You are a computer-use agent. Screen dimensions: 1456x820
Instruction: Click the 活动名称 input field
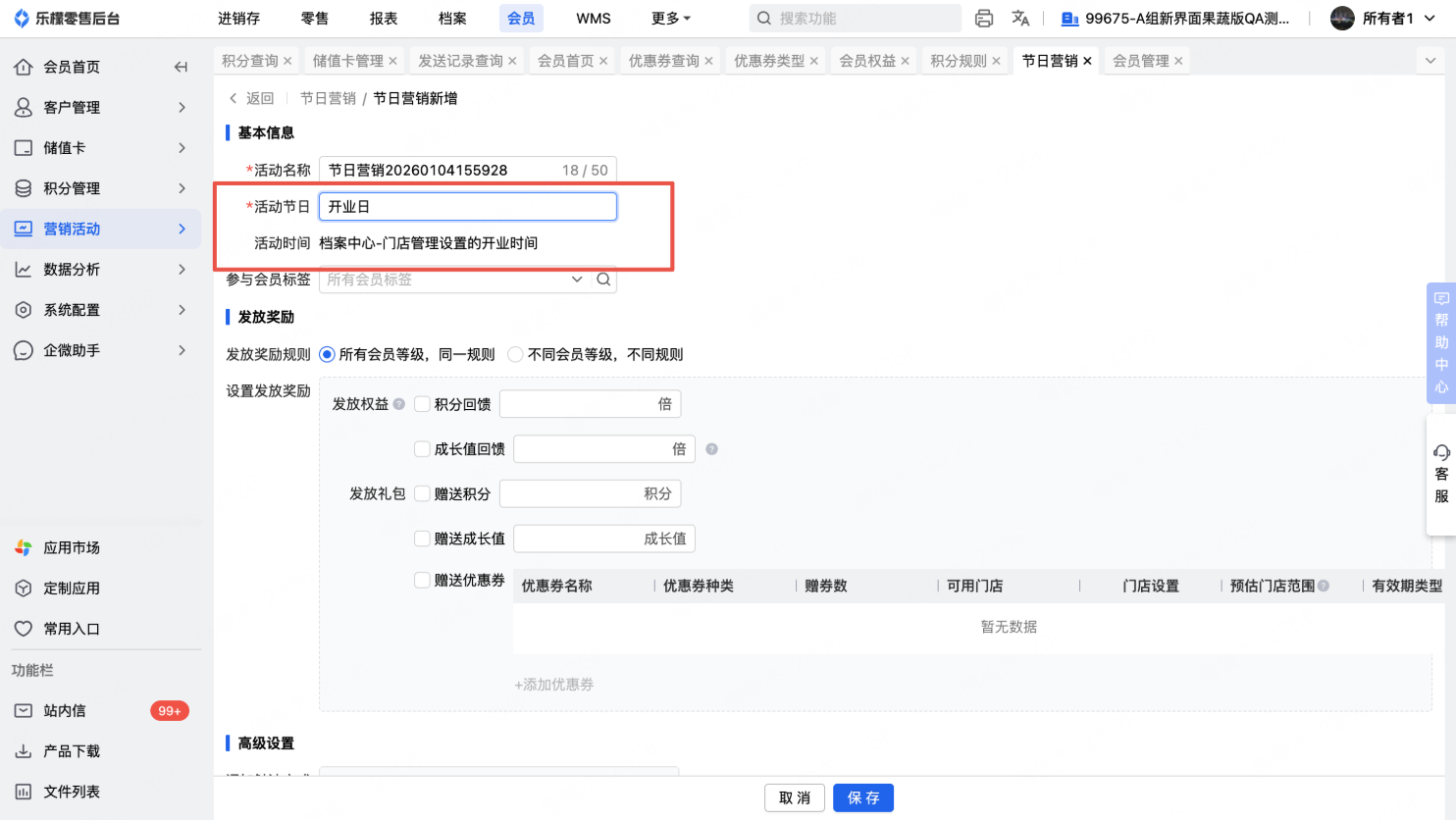coord(468,170)
